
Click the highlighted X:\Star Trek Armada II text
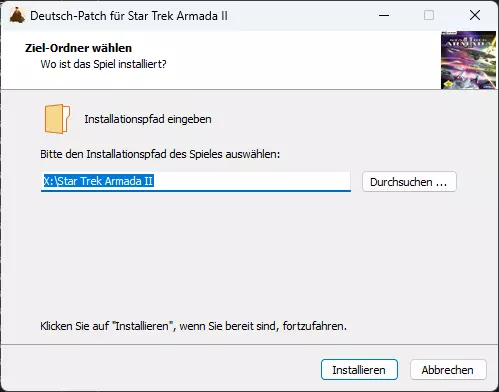coord(99,181)
